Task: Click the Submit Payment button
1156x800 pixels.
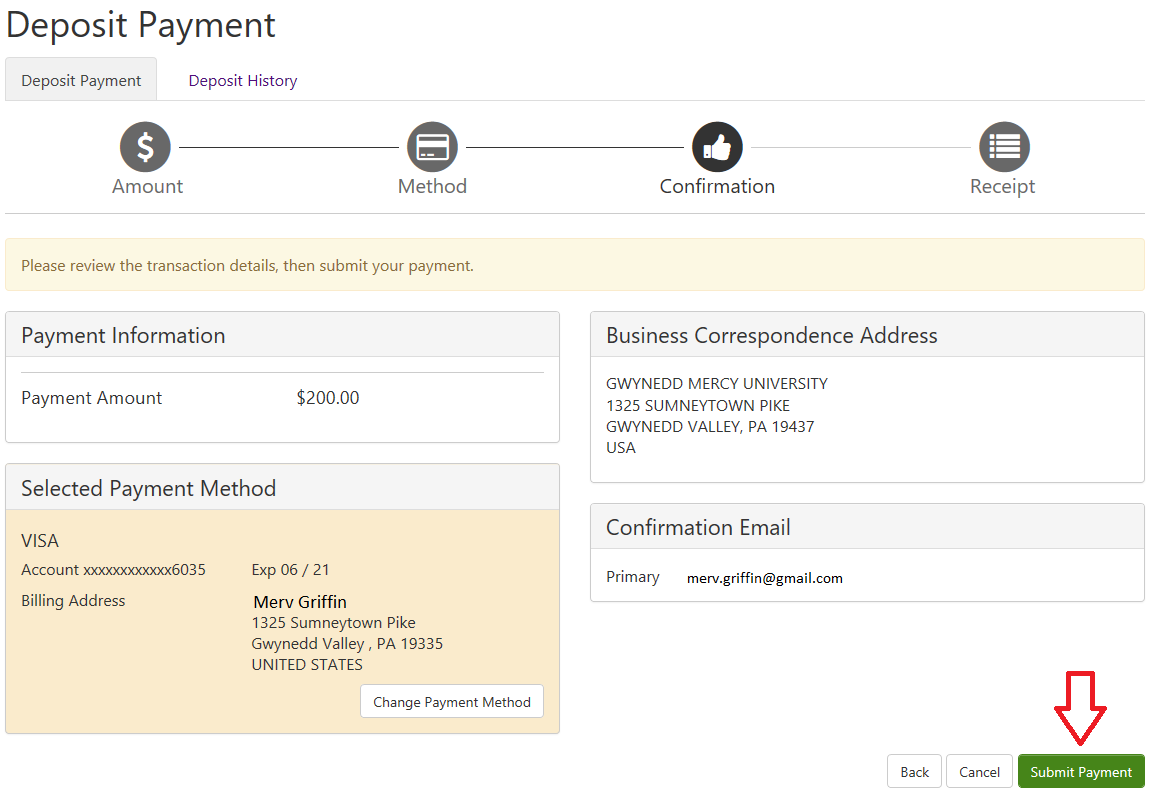Action: pos(1081,771)
